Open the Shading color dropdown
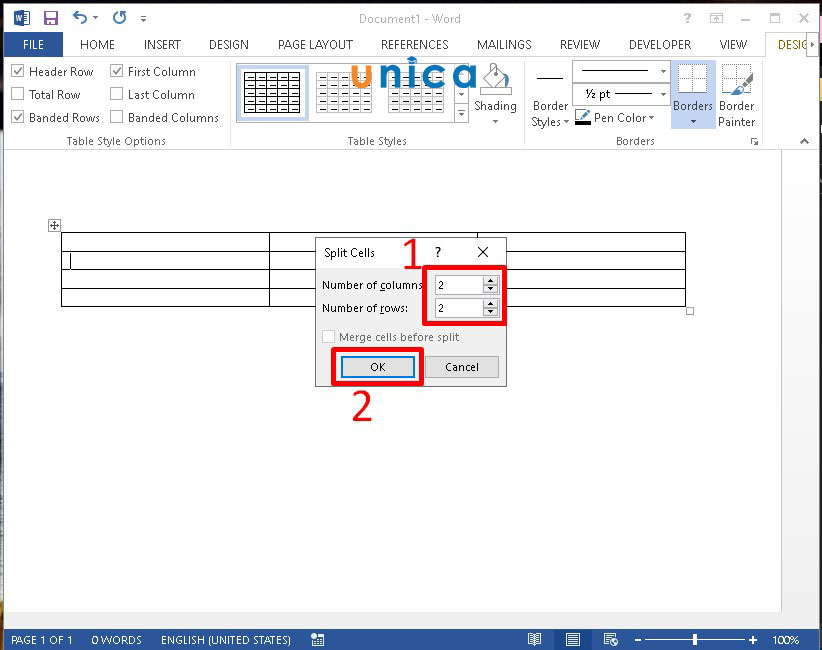 coord(495,122)
